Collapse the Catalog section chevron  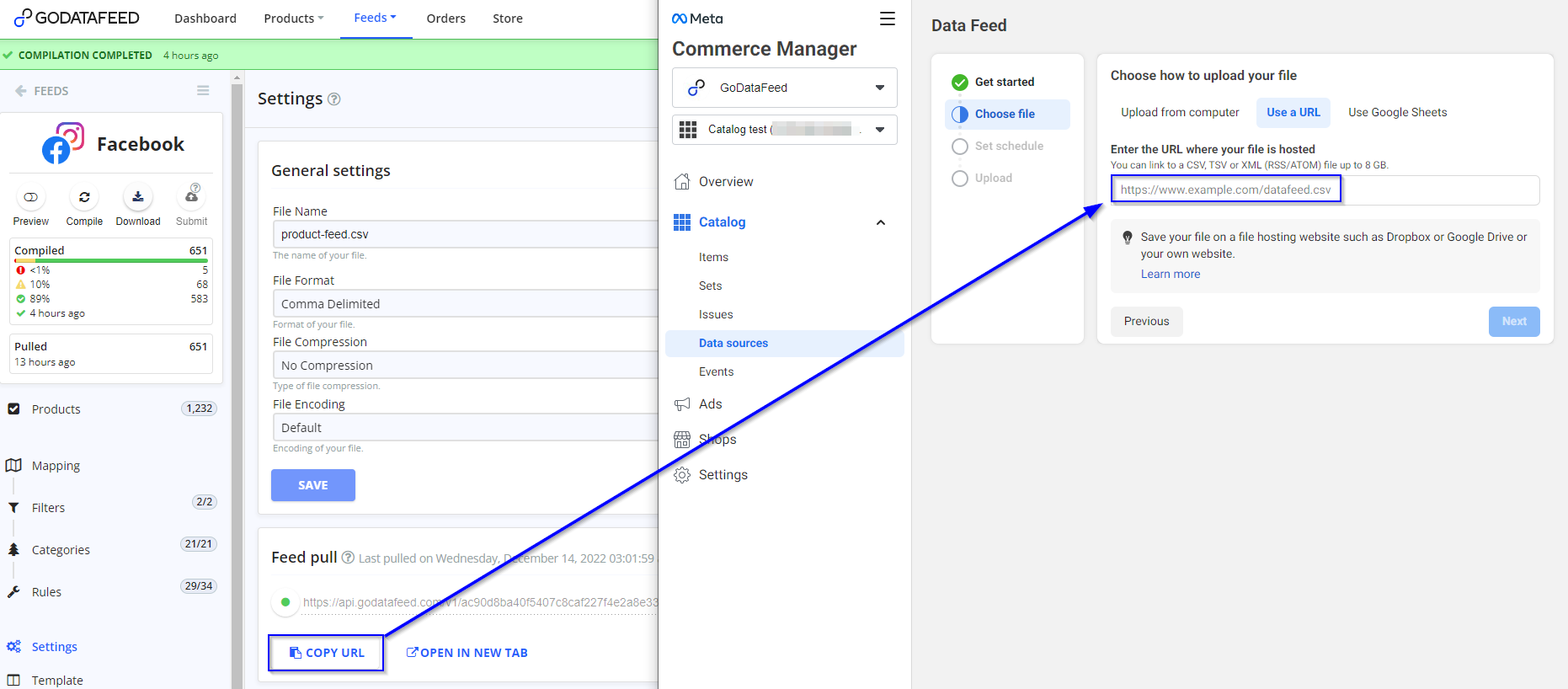881,222
